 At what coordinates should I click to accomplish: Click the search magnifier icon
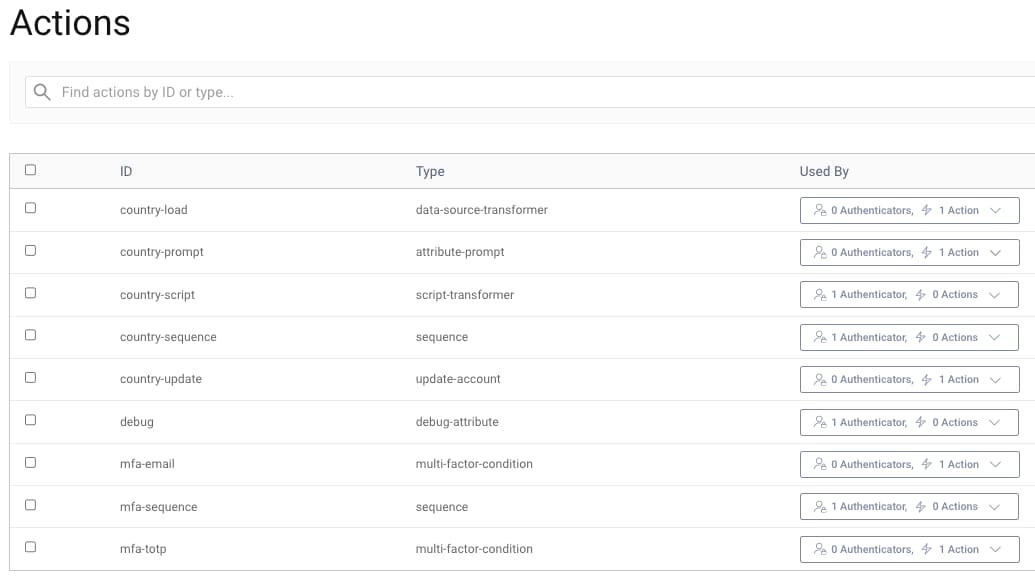tap(41, 91)
